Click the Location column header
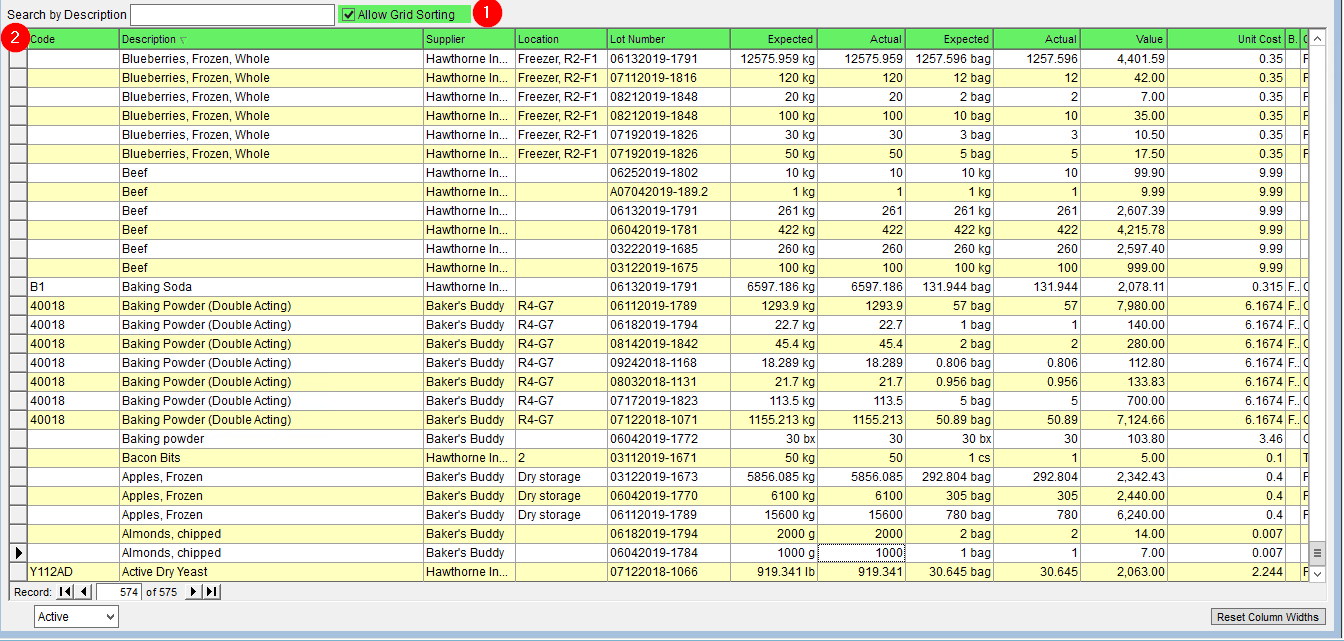The width and height of the screenshot is (1344, 641). [x=561, y=39]
